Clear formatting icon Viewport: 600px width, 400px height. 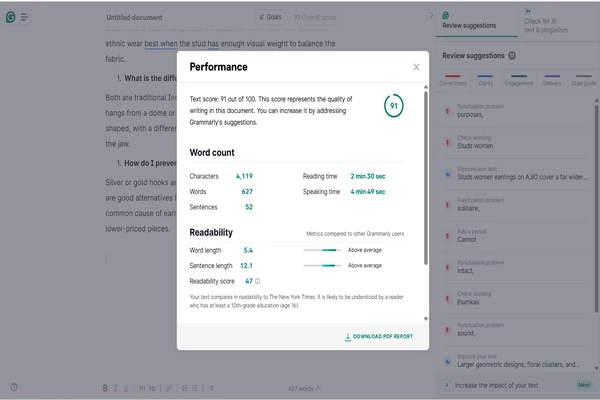(212, 388)
